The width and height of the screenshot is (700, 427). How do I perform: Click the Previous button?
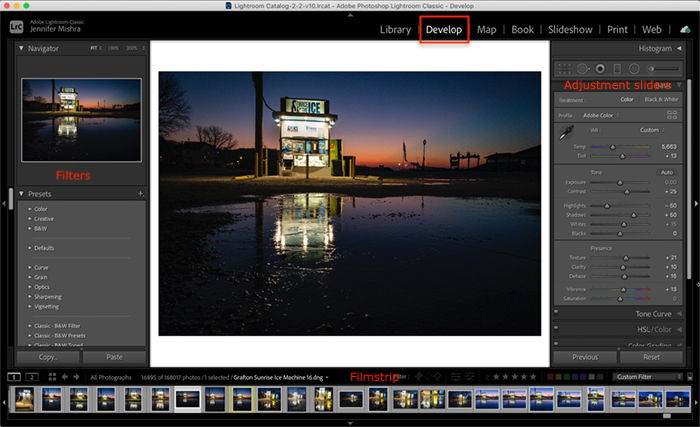pyautogui.click(x=585, y=357)
